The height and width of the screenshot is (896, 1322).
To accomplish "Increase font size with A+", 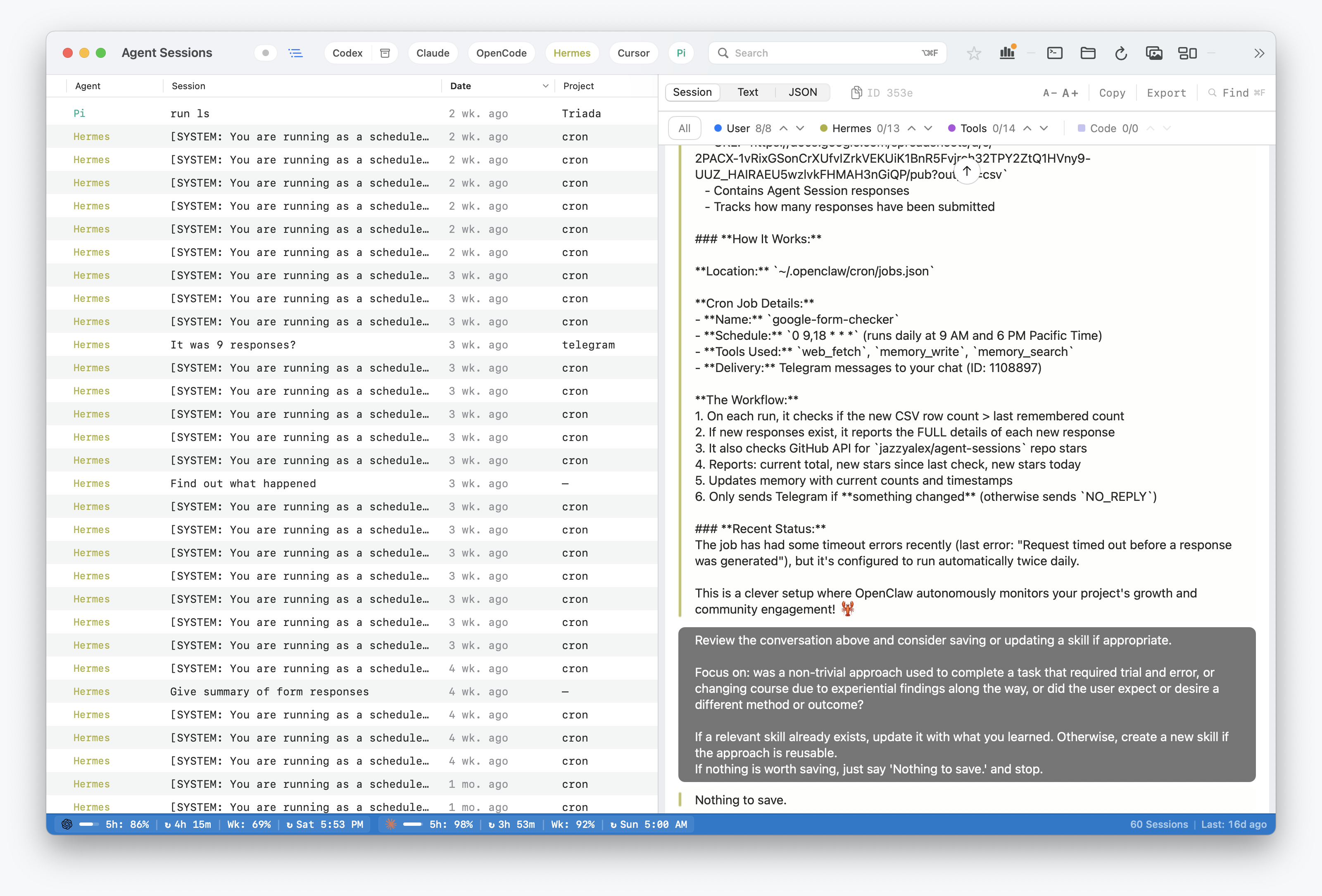I will (x=1070, y=92).
